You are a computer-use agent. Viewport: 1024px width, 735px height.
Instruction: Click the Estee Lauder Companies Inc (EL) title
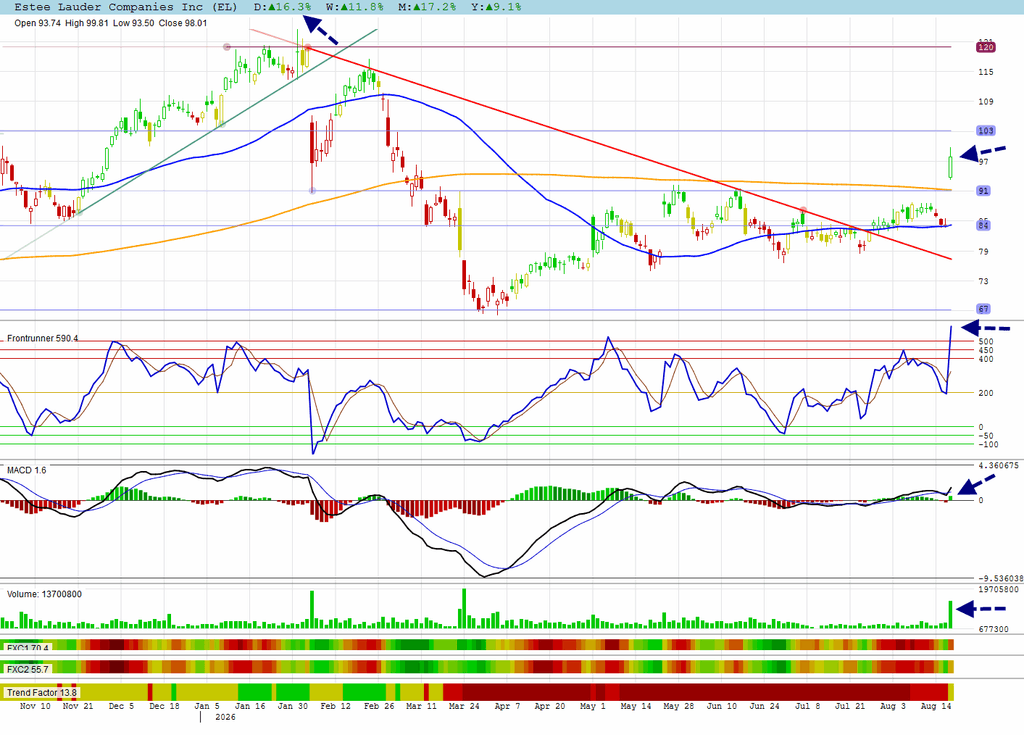[x=125, y=7]
